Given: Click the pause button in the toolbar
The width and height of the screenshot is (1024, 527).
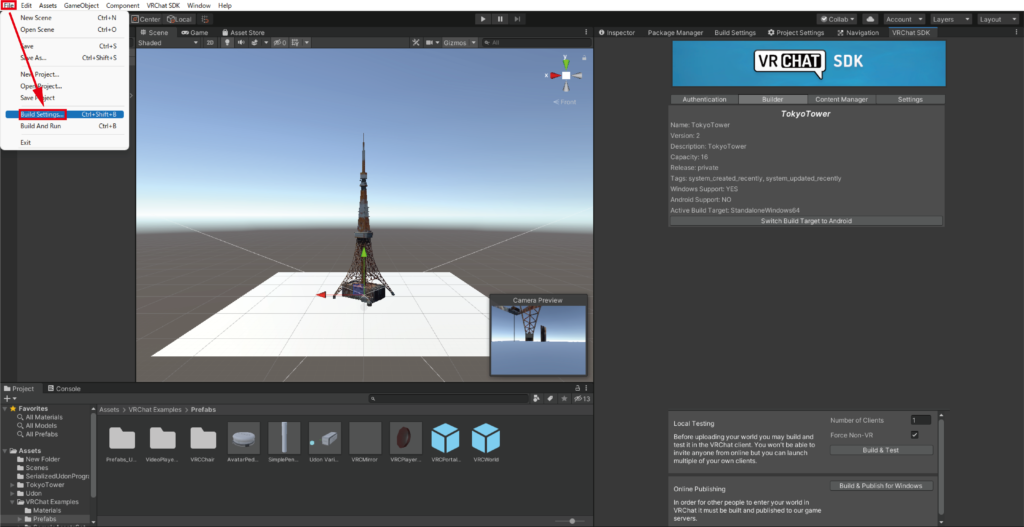Looking at the screenshot, I should tap(500, 19).
